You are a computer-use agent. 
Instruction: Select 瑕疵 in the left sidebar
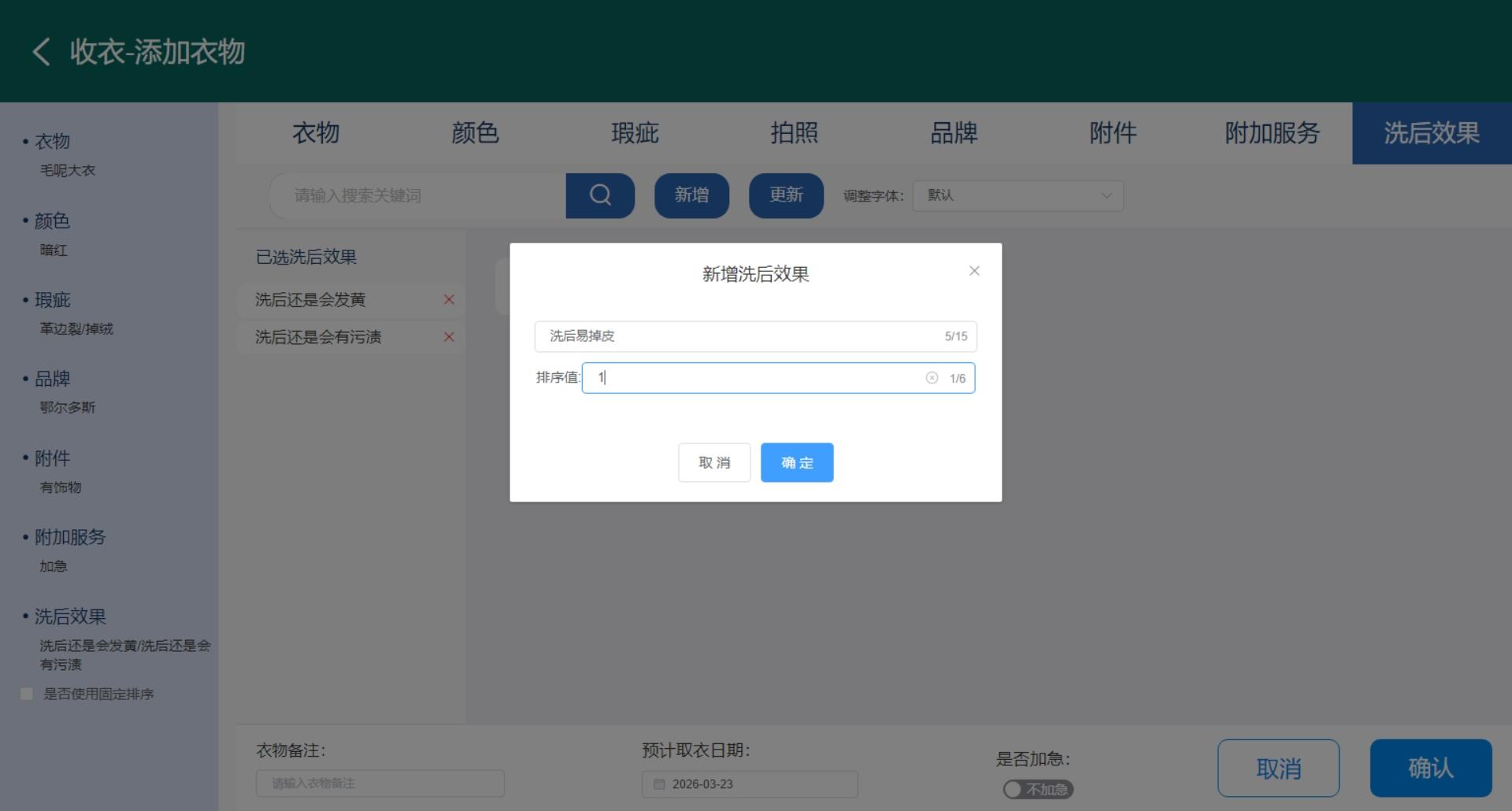(x=52, y=300)
